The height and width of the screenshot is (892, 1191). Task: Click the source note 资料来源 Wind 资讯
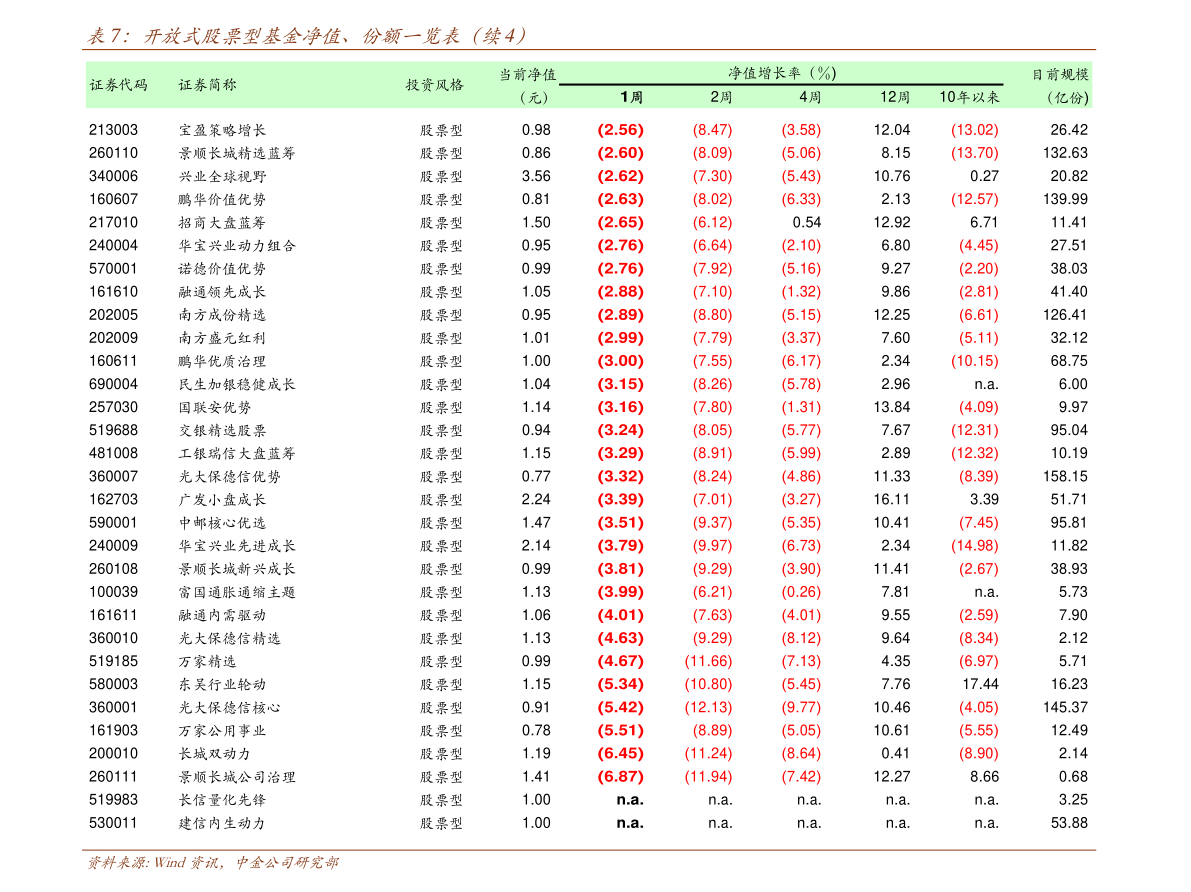coord(213,862)
